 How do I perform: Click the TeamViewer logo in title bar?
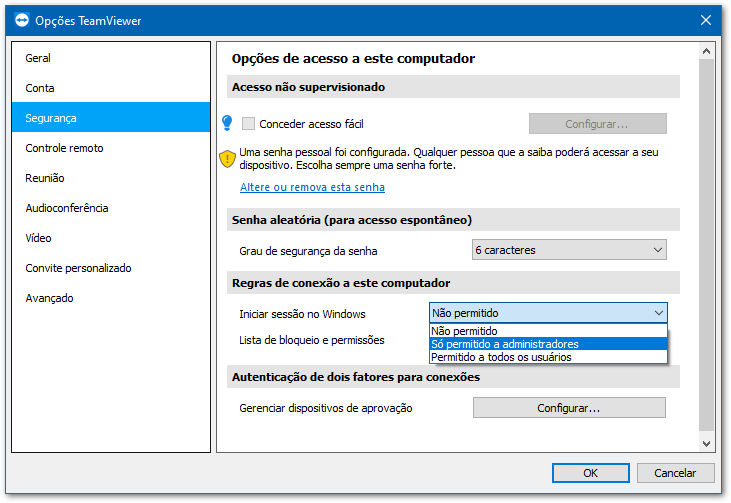pos(21,21)
